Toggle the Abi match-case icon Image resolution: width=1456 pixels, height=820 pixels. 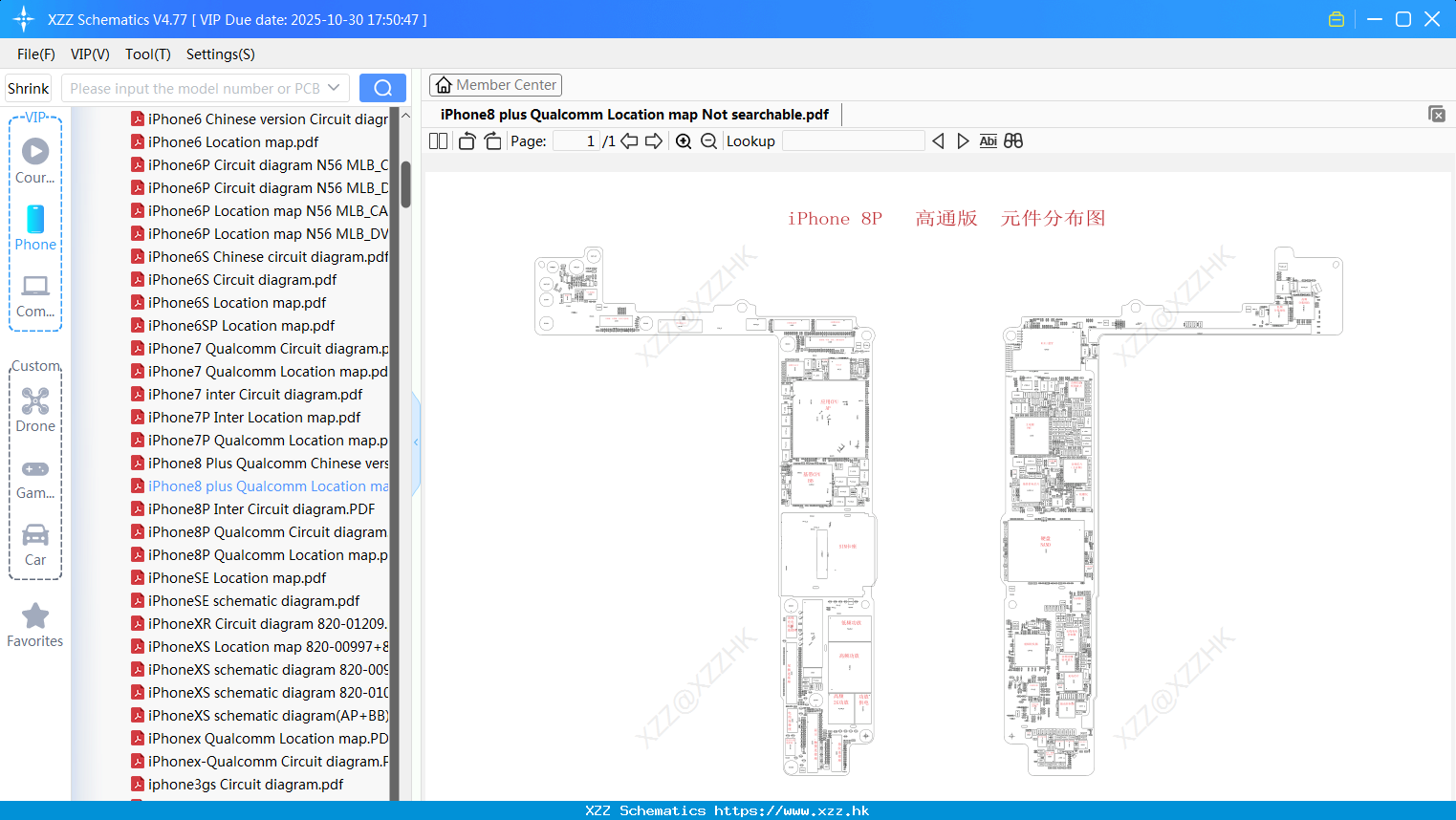click(x=989, y=141)
